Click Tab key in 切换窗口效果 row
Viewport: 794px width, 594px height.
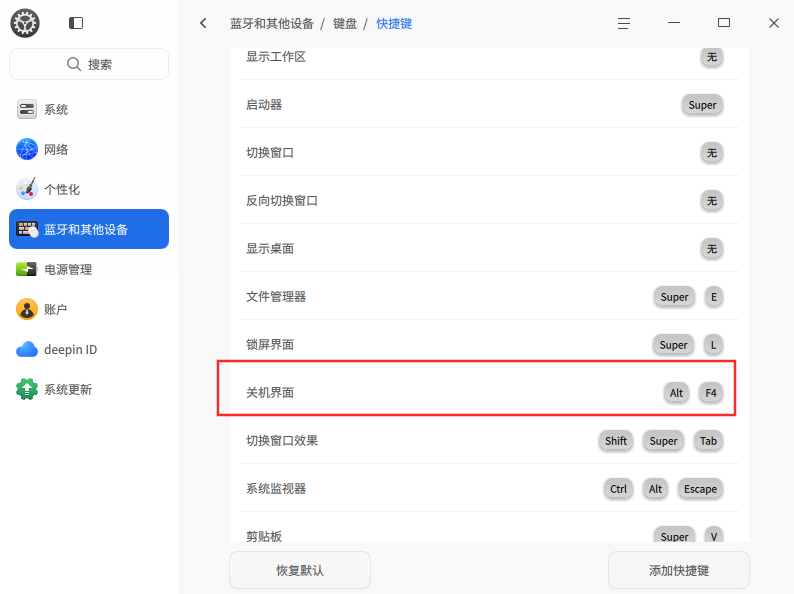708,441
